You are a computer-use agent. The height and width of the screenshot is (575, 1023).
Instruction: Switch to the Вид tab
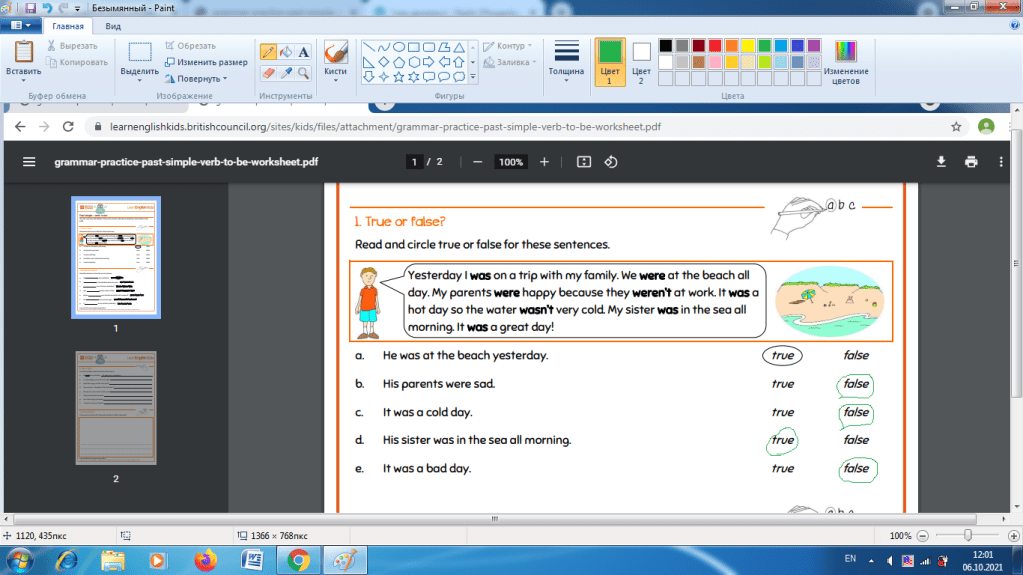pos(114,26)
